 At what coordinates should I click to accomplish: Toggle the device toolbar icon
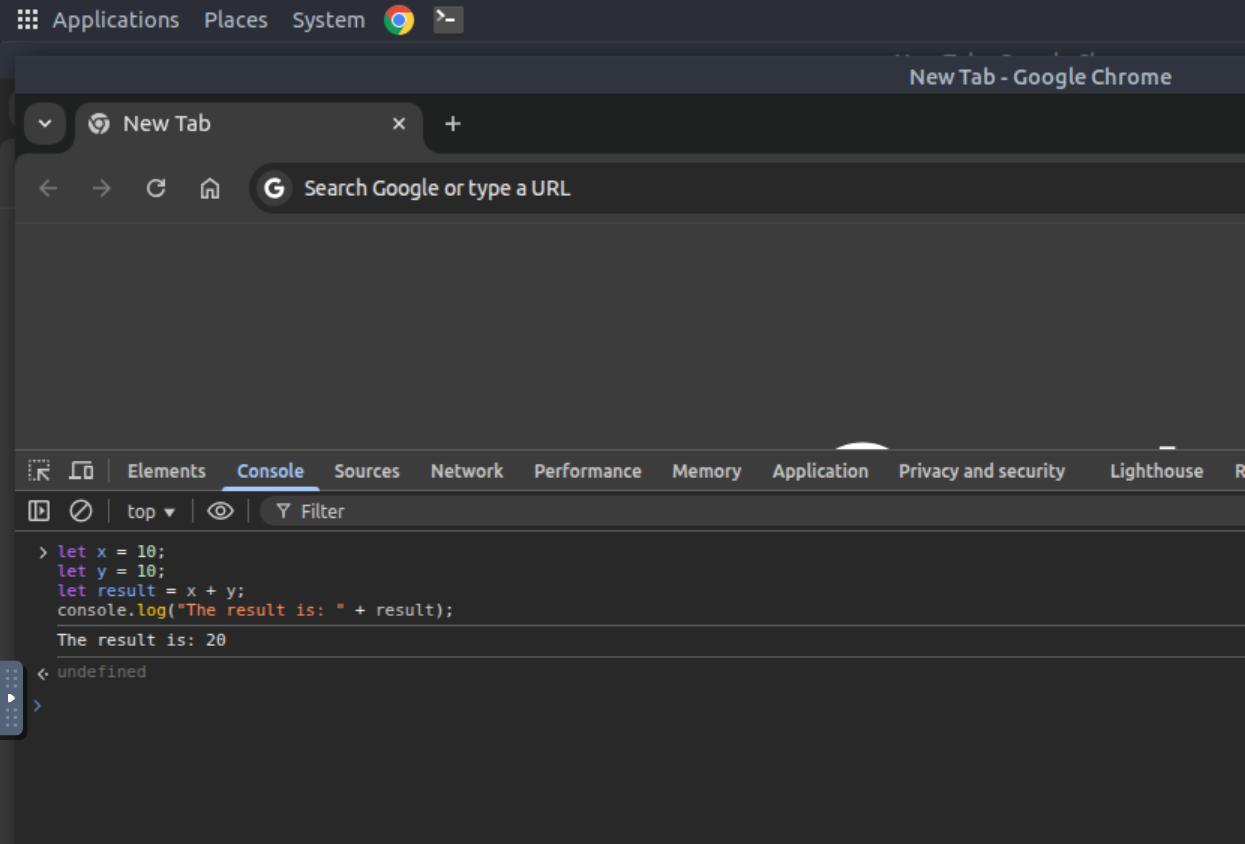click(x=81, y=471)
